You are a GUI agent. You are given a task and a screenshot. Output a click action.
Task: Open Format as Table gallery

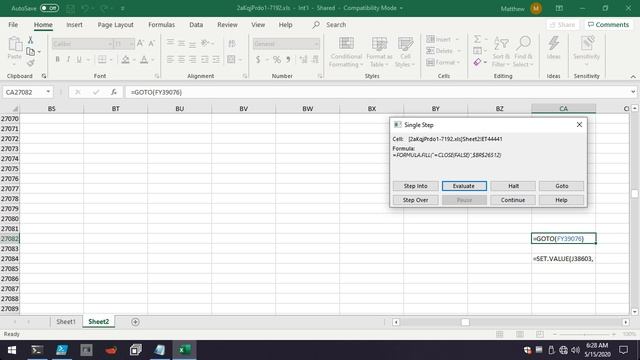pos(379,52)
